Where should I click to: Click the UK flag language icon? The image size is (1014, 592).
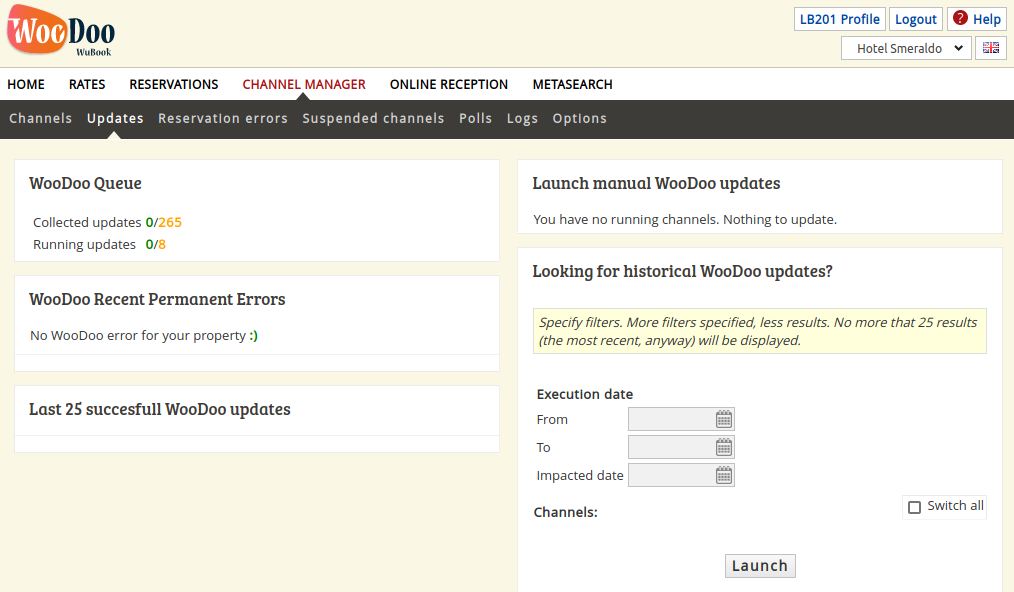[x=991, y=48]
